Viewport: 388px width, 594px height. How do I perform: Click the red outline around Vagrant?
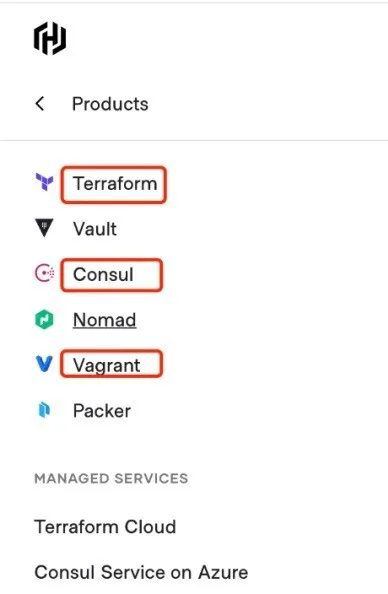(112, 364)
